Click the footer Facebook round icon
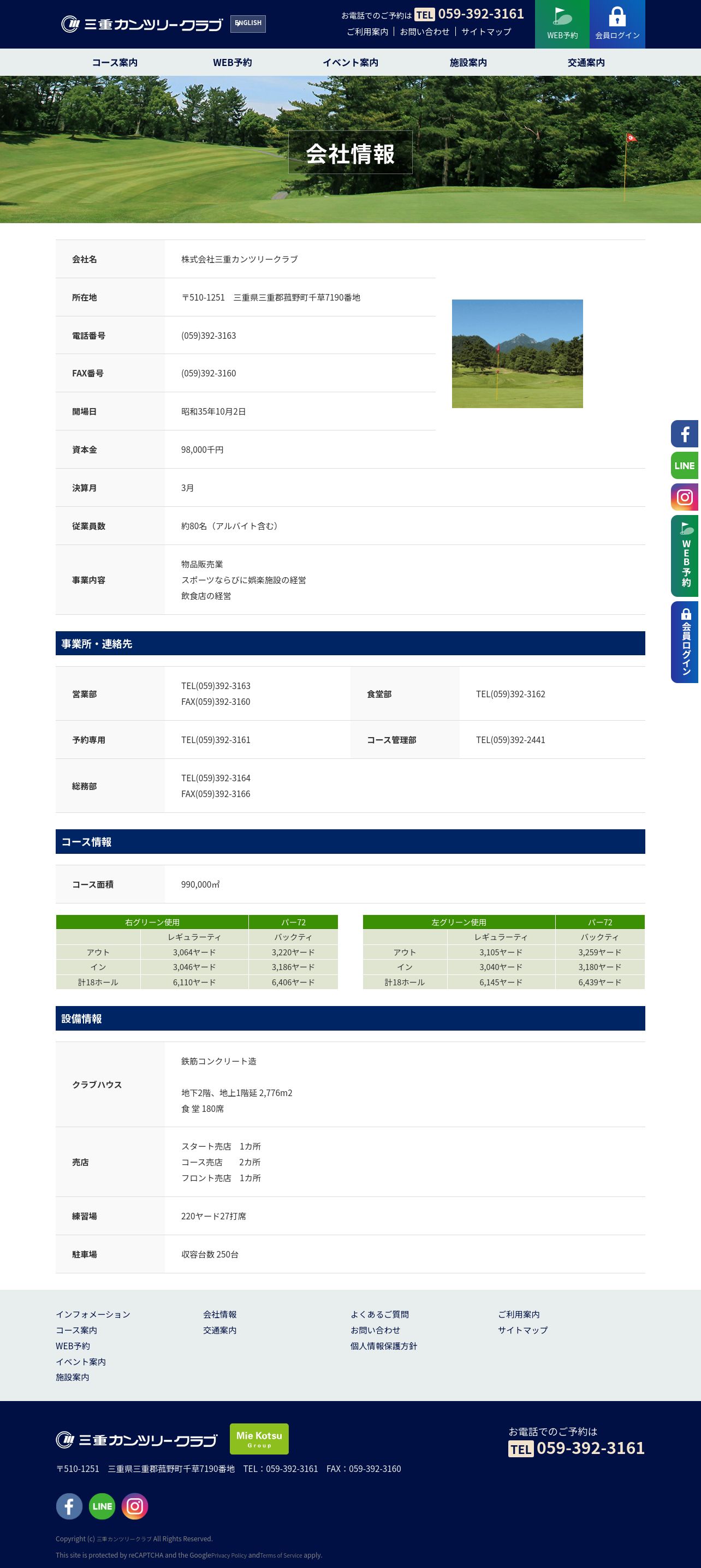Viewport: 701px width, 1568px height. click(69, 1506)
